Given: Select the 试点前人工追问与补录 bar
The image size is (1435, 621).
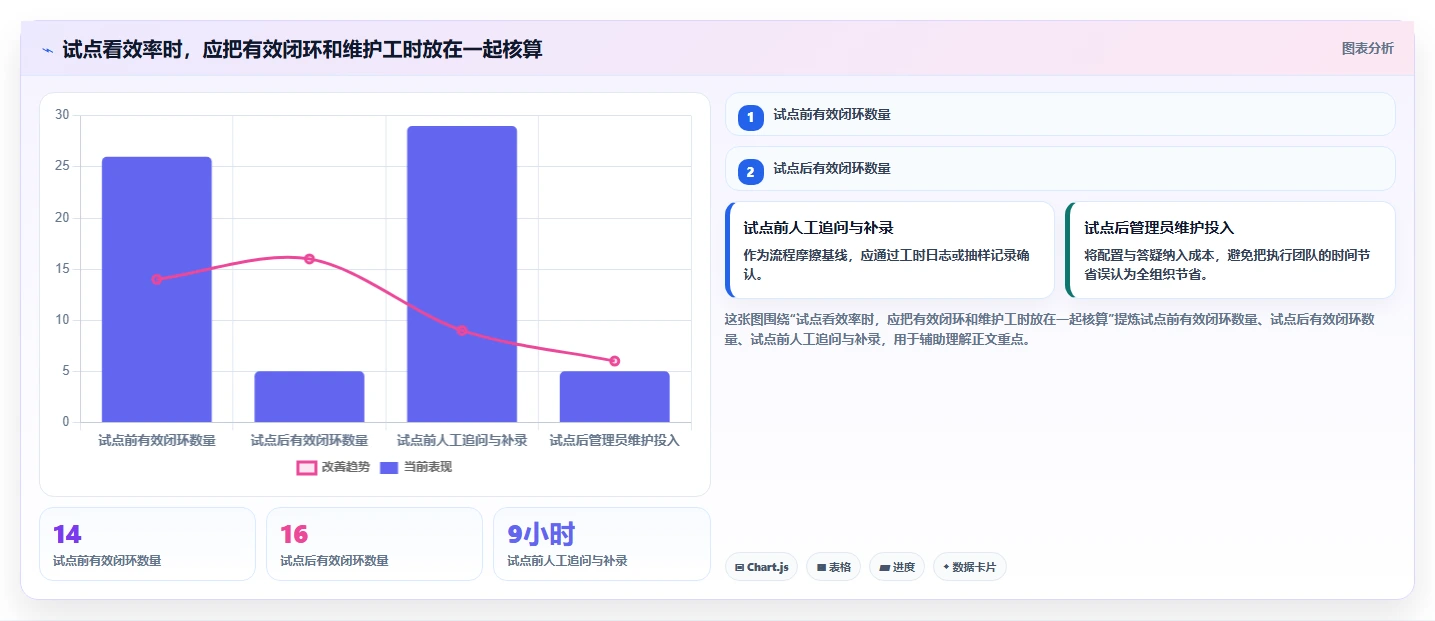Looking at the screenshot, I should [462, 274].
